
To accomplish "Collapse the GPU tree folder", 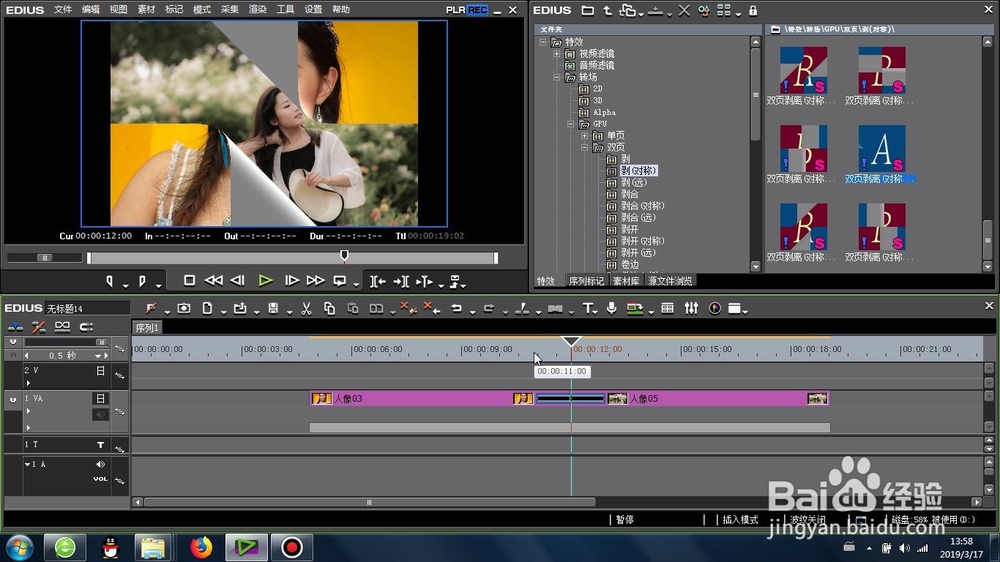I will click(571, 124).
